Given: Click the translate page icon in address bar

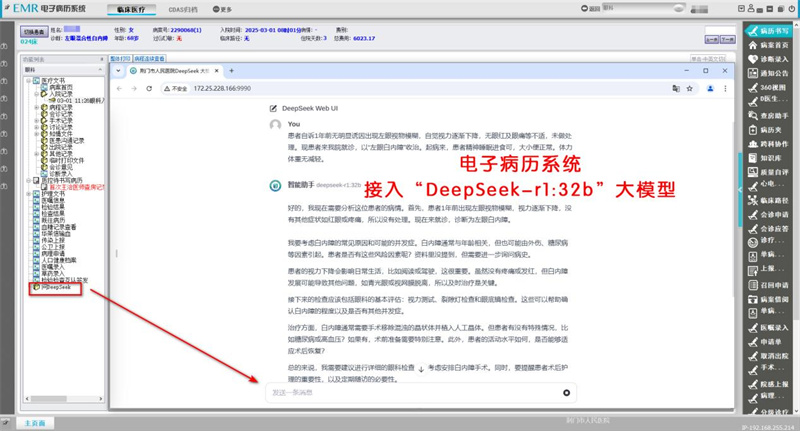Looking at the screenshot, I should [x=676, y=88].
